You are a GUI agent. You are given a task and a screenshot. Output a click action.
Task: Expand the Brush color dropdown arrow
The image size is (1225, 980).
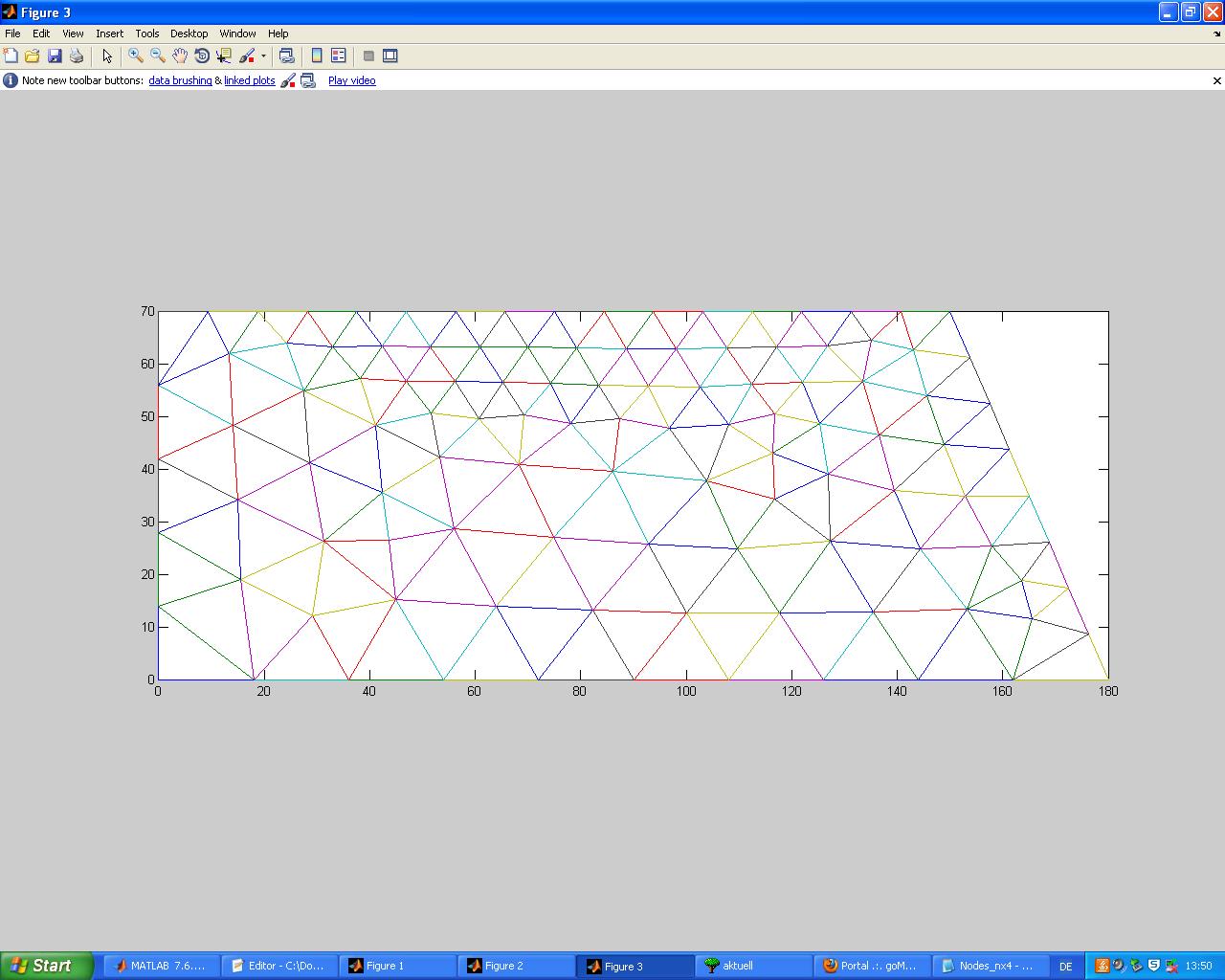point(263,56)
